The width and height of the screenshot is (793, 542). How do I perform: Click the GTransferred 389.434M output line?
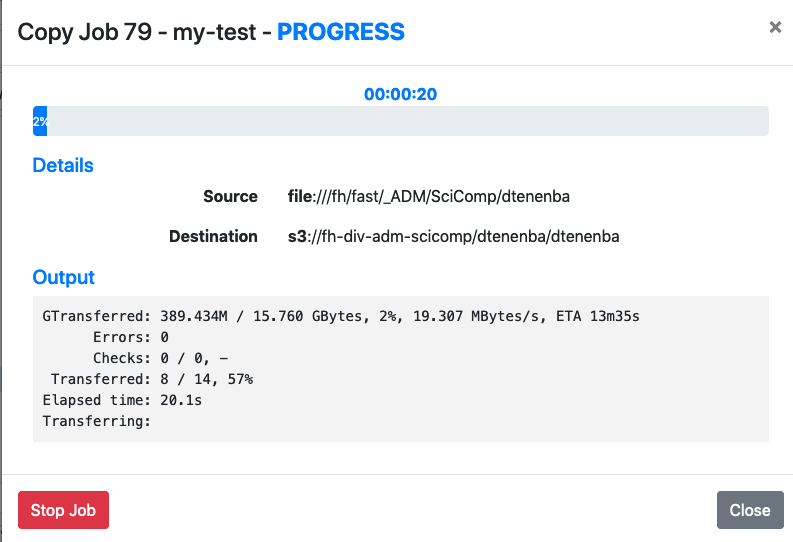[341, 316]
